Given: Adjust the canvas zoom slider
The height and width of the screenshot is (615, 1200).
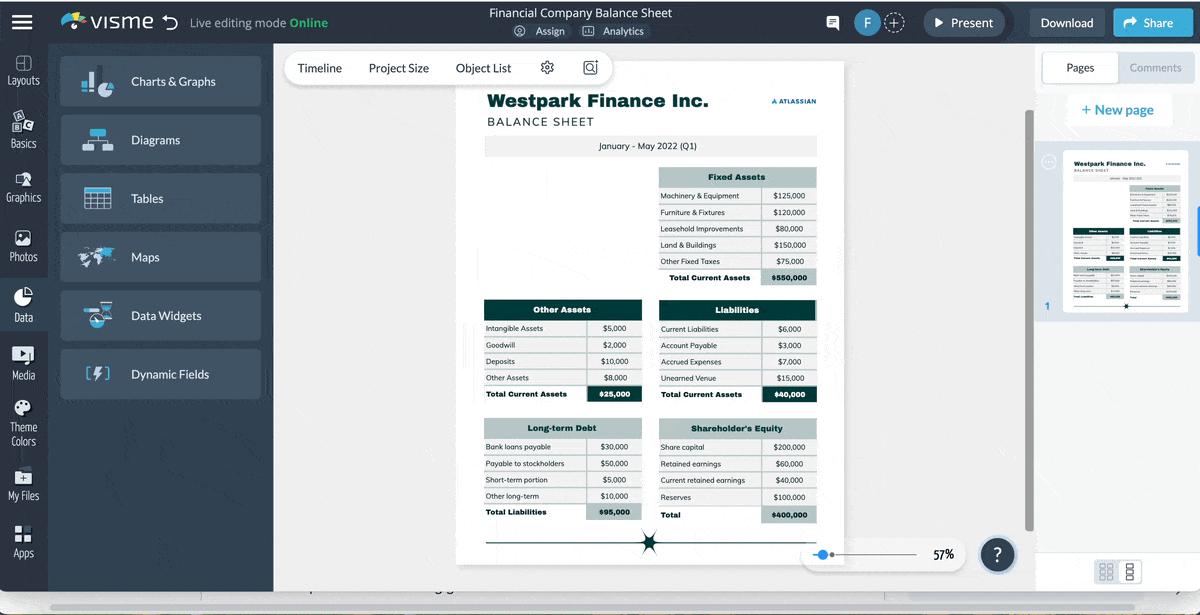Looking at the screenshot, I should 822,554.
